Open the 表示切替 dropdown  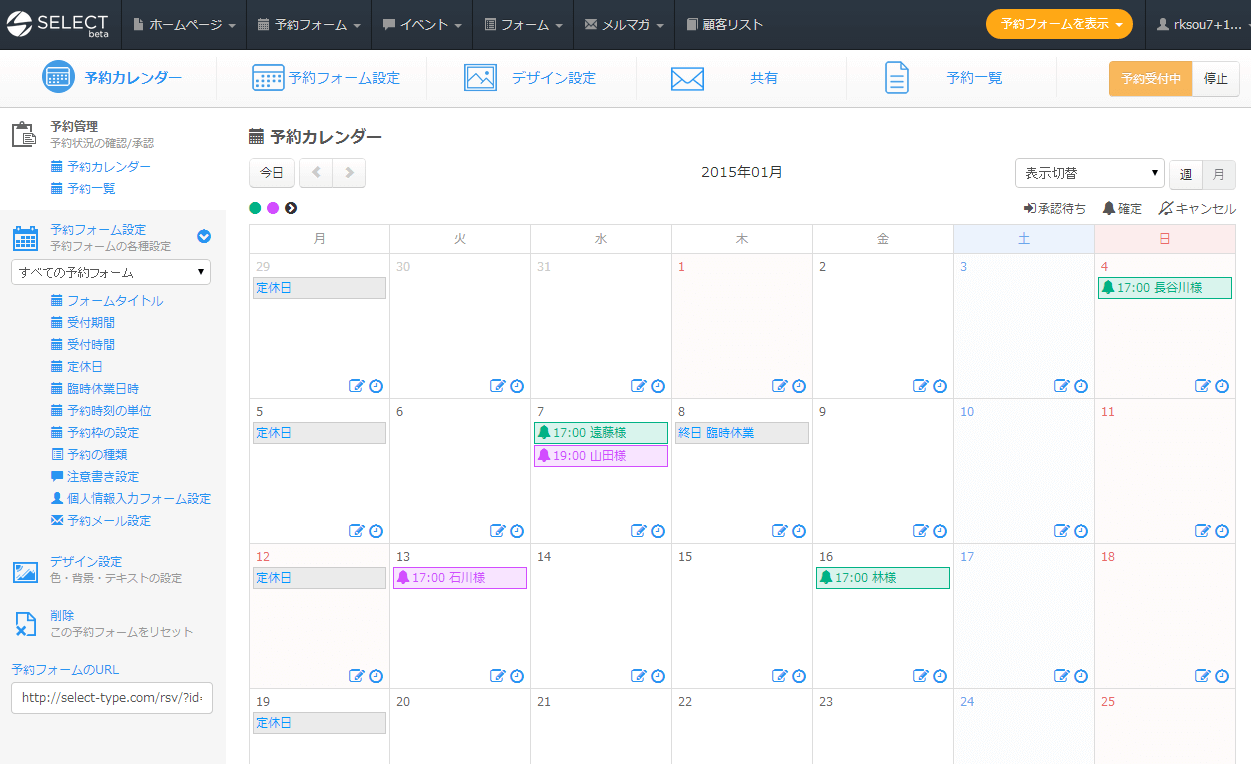point(1089,173)
